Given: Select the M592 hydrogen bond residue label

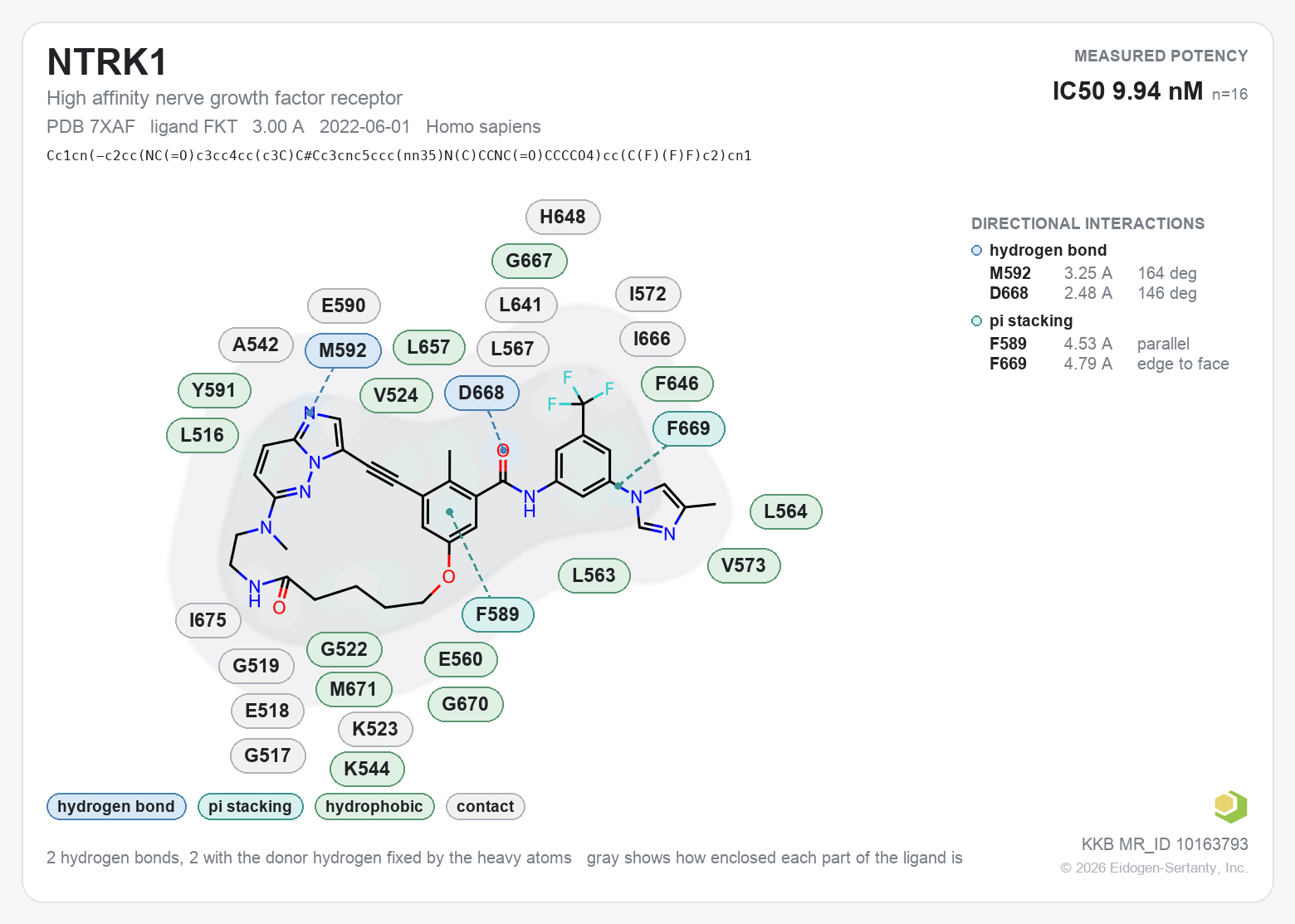Looking at the screenshot, I should [343, 350].
